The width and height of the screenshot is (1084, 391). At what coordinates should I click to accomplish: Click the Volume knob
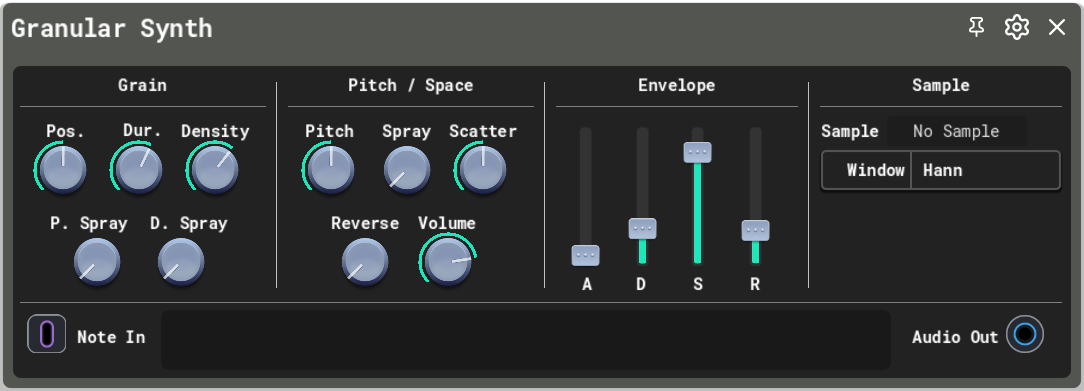pos(448,262)
